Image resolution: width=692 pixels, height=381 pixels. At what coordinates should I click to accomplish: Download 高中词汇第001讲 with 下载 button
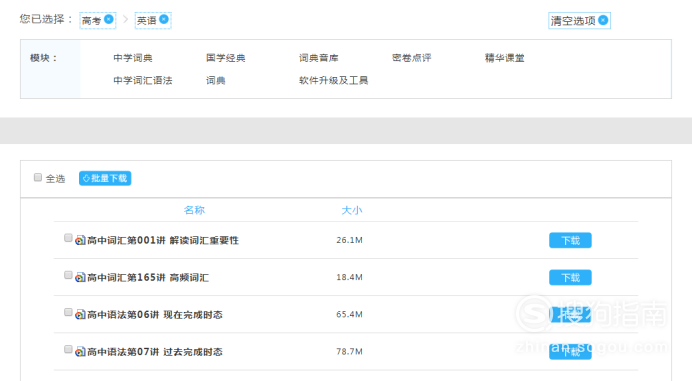(x=570, y=240)
